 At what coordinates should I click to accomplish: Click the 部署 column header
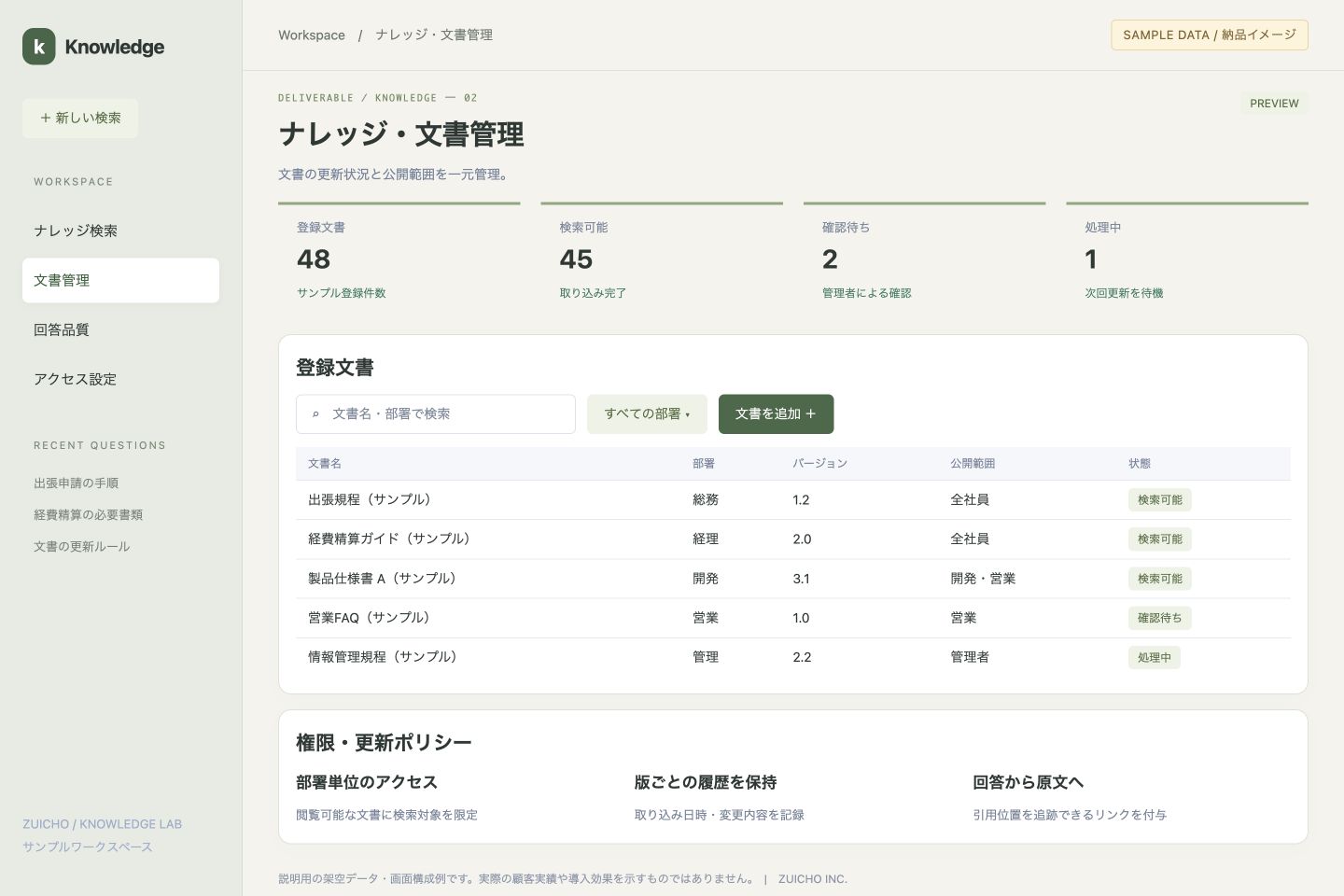[704, 464]
